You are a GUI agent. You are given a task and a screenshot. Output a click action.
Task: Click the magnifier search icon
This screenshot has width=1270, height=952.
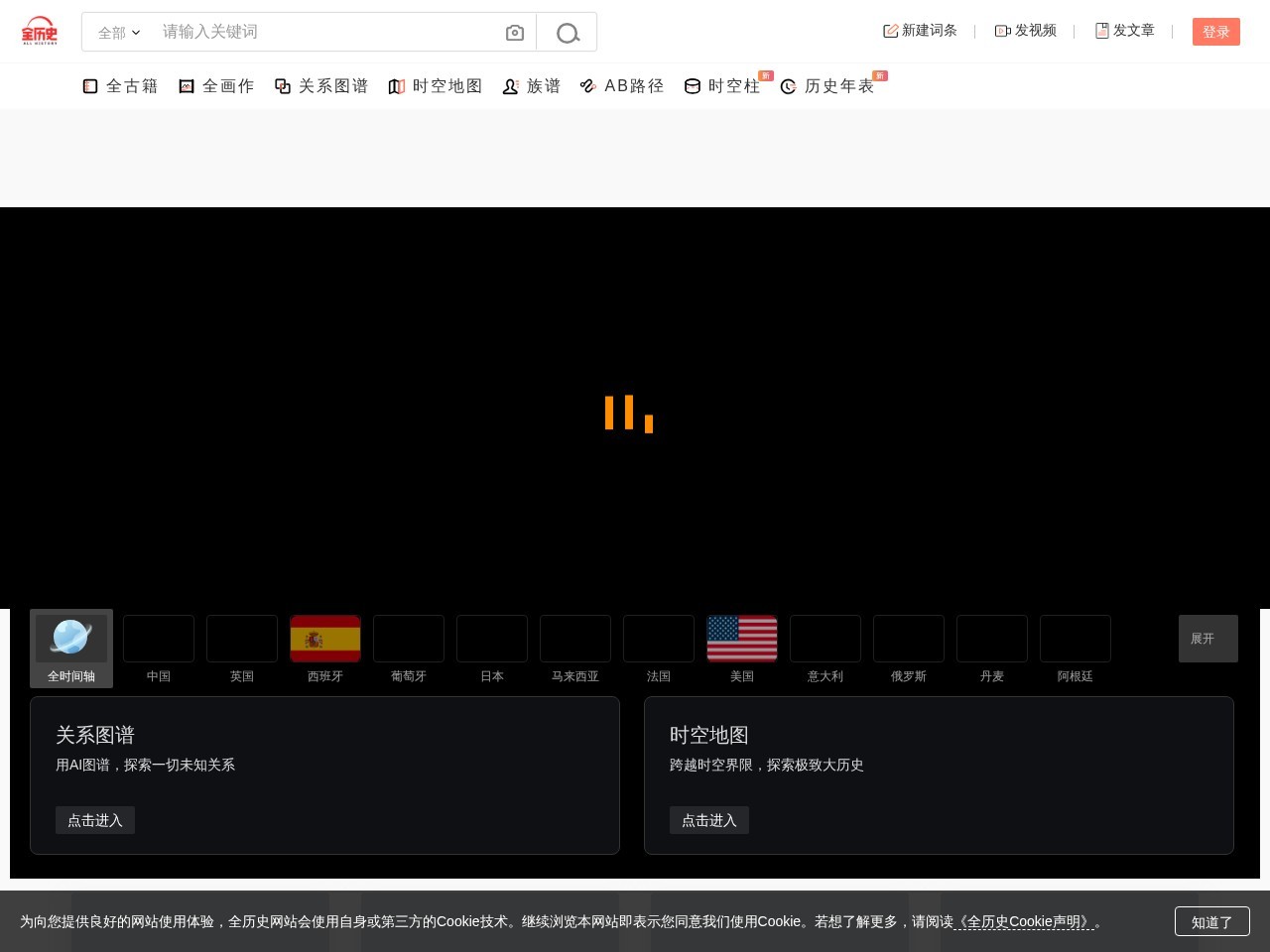pos(567,33)
